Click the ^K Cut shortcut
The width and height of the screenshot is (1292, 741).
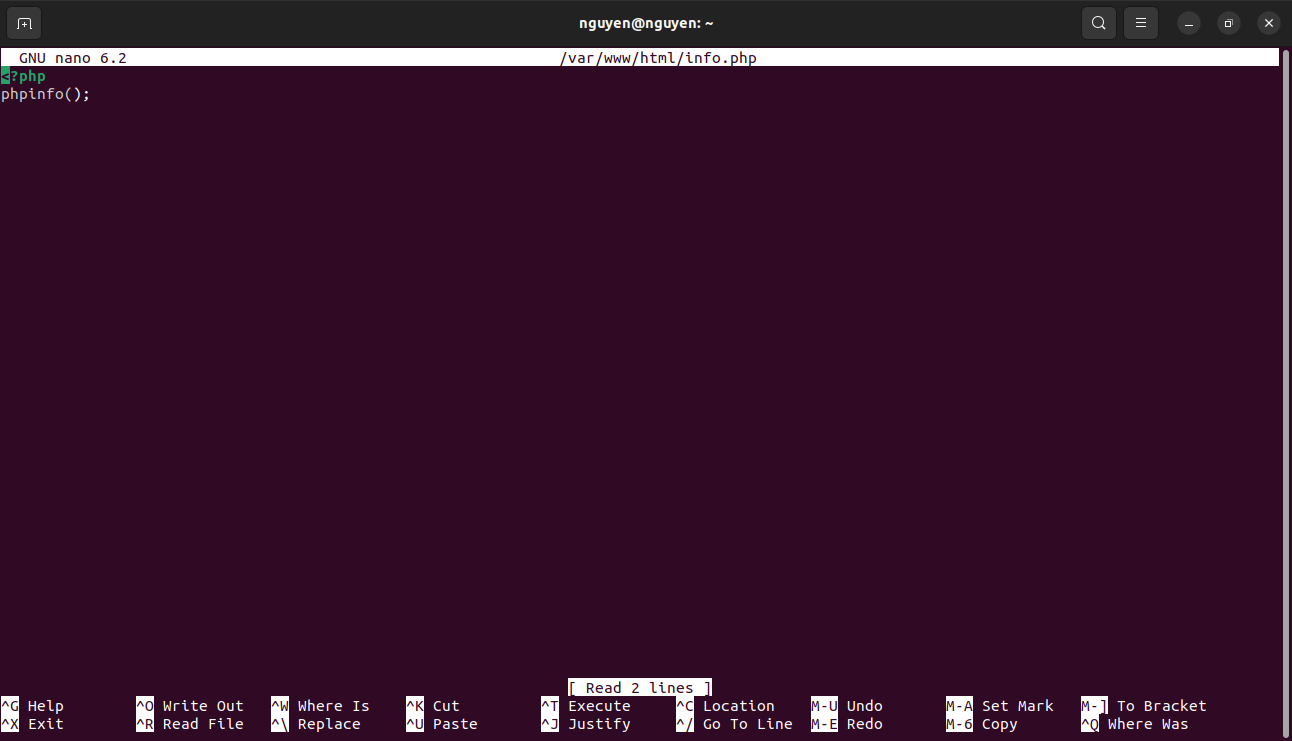pyautogui.click(x=433, y=706)
